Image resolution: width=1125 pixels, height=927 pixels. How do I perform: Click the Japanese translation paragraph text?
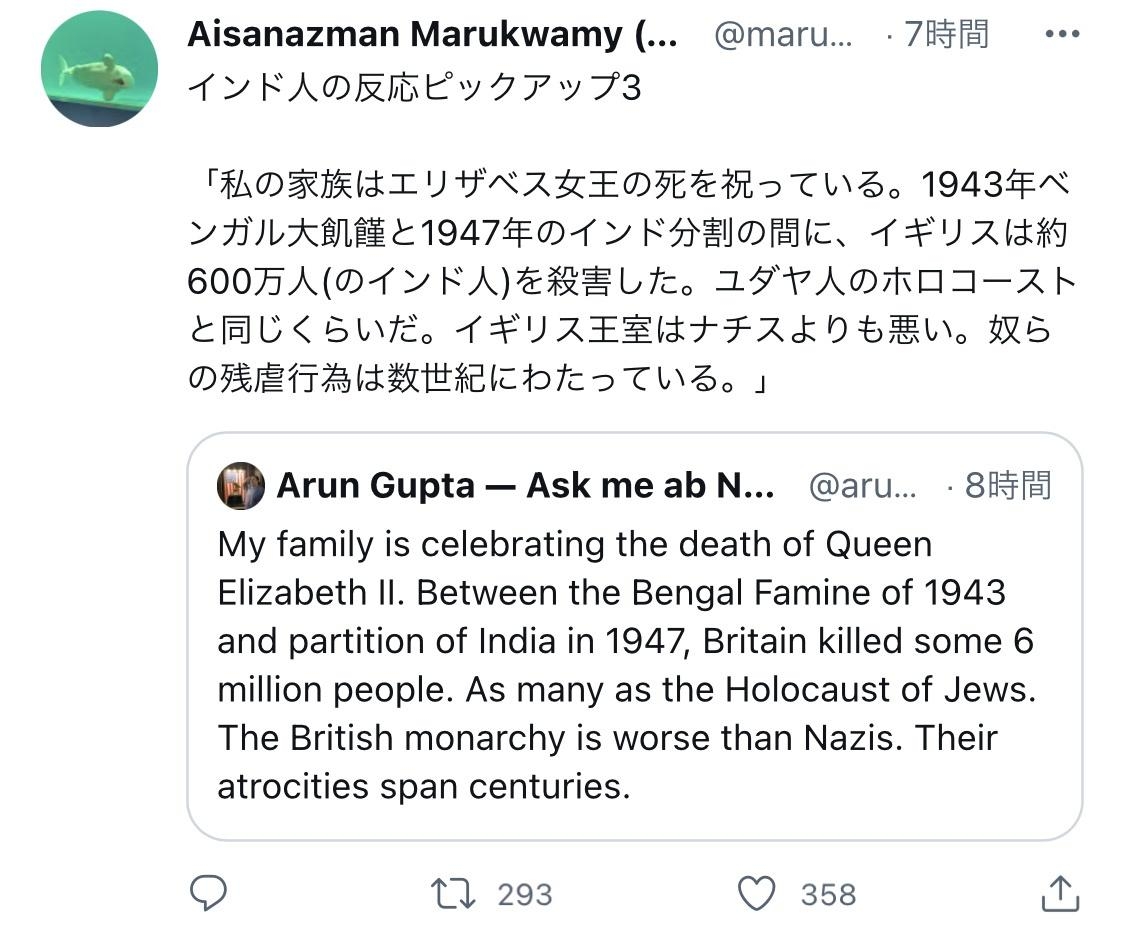[x=630, y=282]
